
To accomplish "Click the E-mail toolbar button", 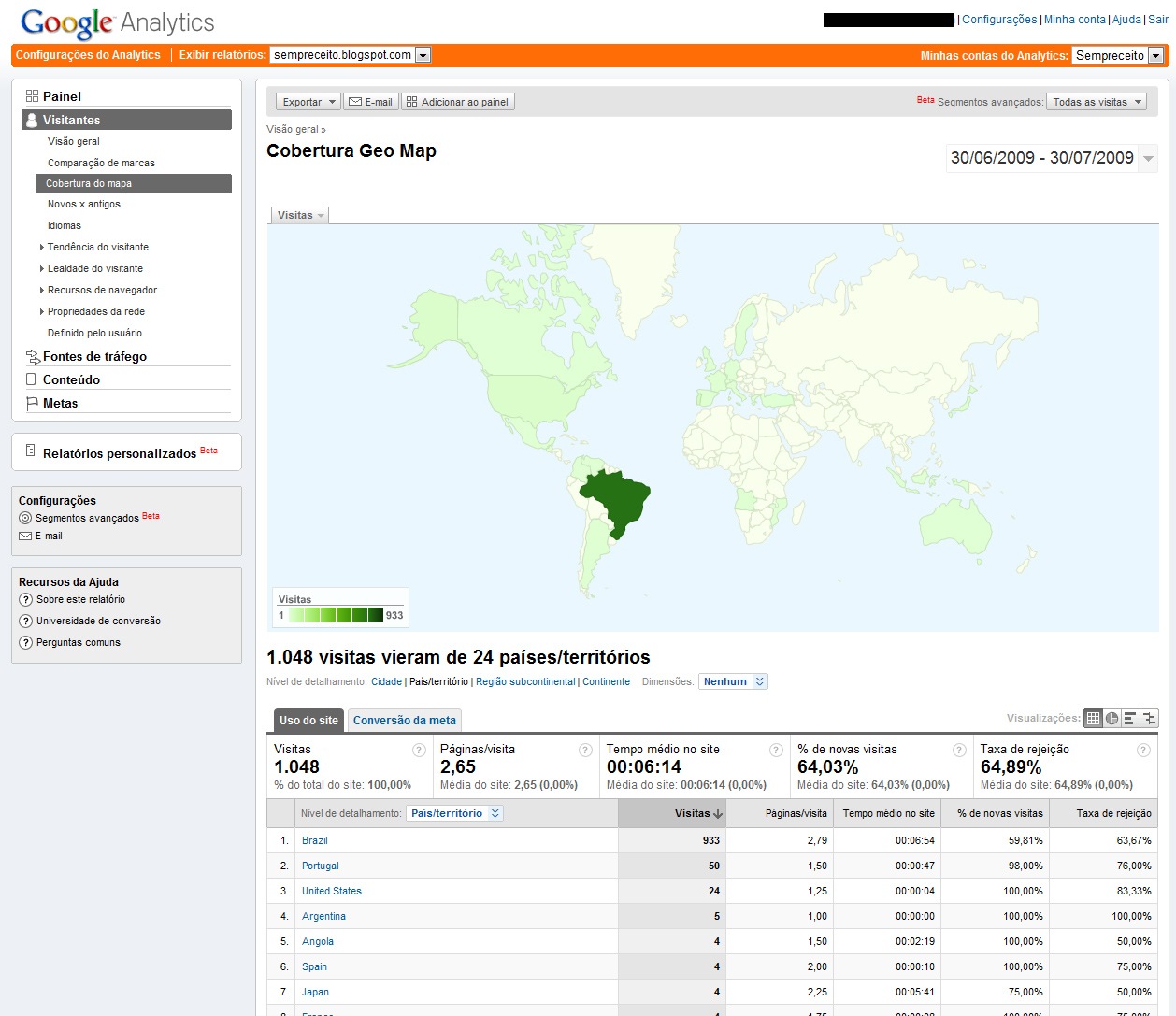I will click(371, 102).
